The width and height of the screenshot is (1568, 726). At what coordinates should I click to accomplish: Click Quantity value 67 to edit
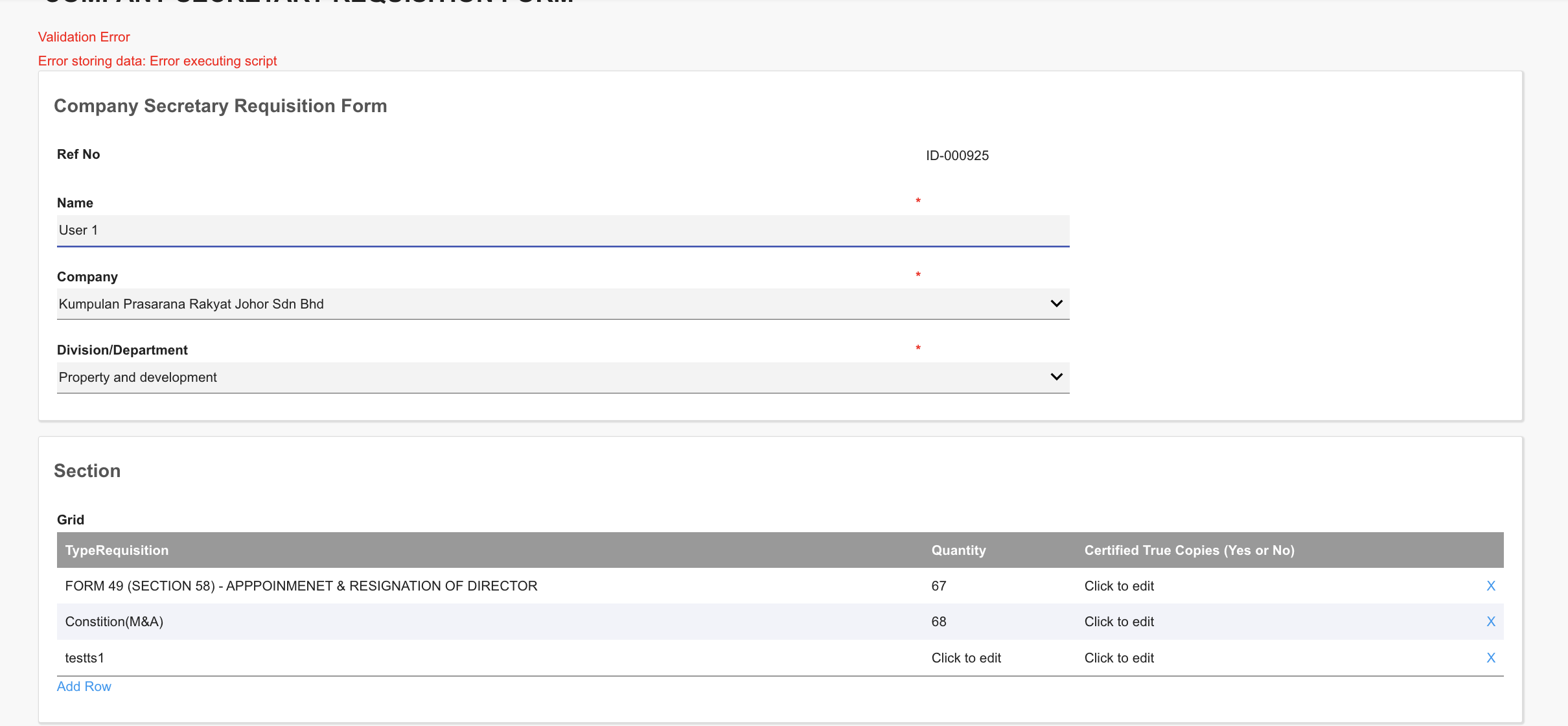point(939,586)
